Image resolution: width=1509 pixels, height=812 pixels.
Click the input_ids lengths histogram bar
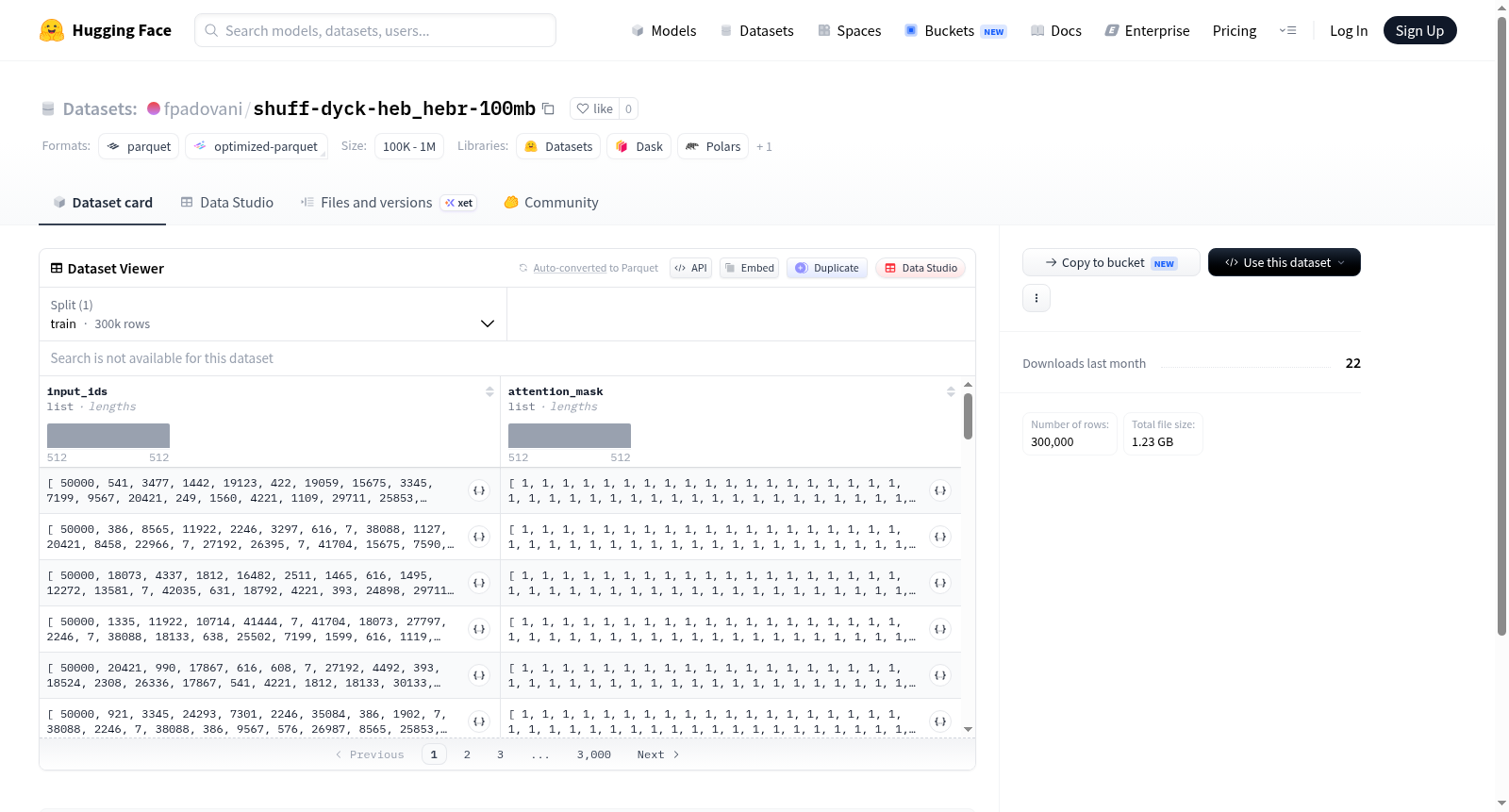[108, 435]
